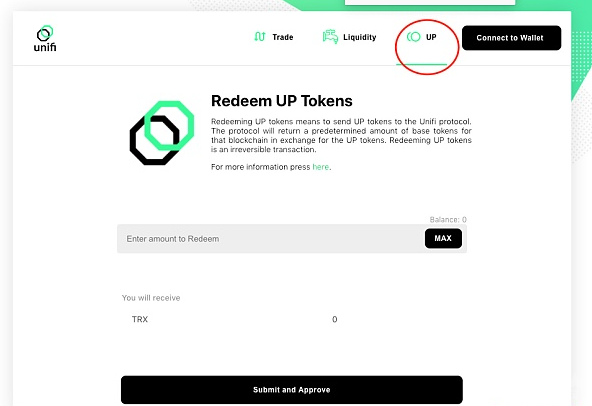Click the Redeem UP Tokens heading
Viewport: 592px width, 406px height.
[282, 101]
